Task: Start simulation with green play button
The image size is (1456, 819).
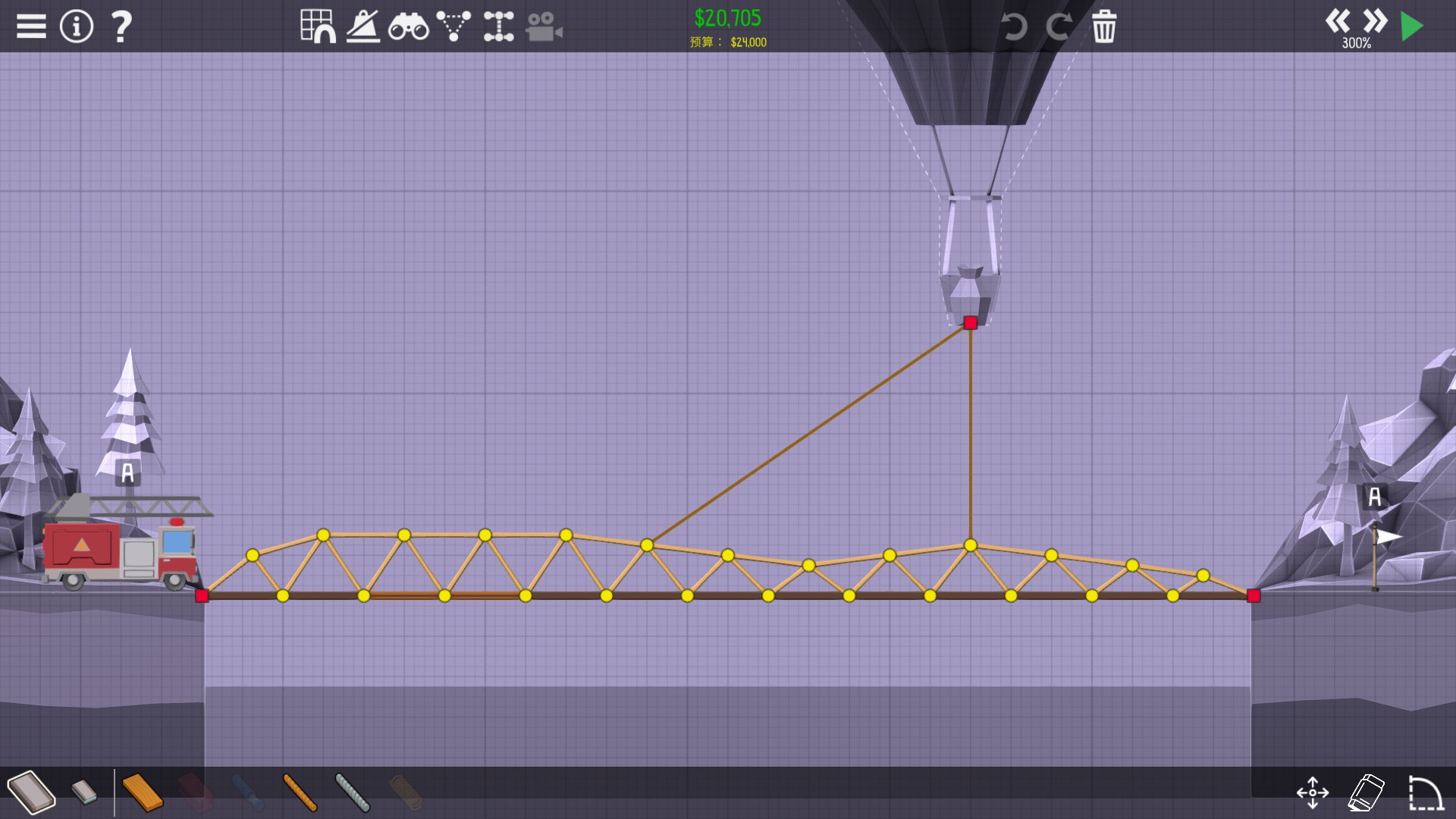Action: (1412, 27)
